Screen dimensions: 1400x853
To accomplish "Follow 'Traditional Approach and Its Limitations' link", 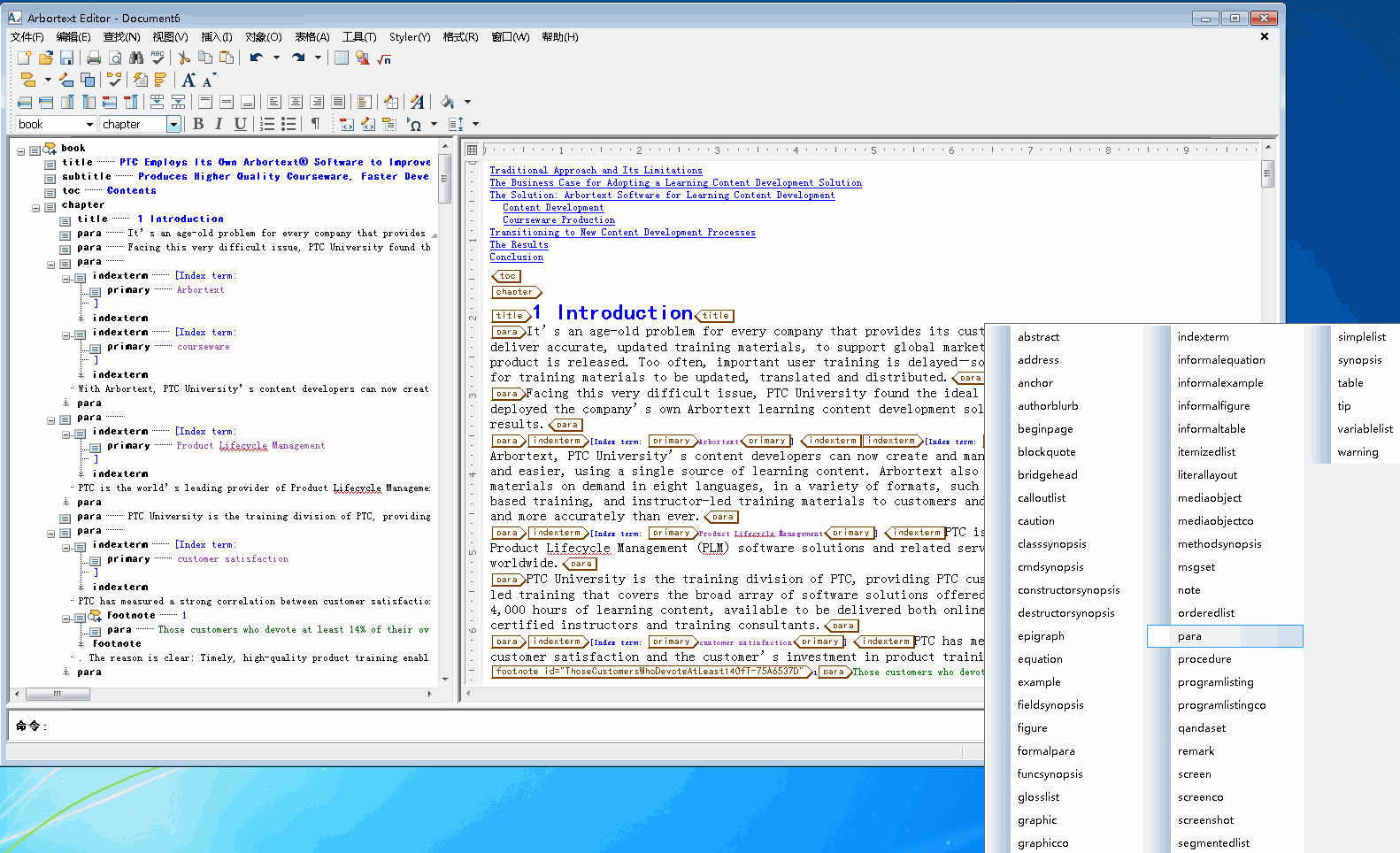I will click(x=596, y=170).
